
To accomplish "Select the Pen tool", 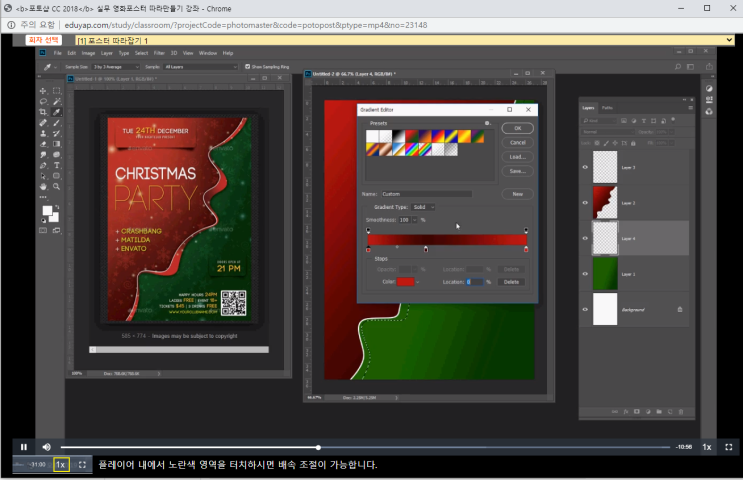I will point(43,165).
